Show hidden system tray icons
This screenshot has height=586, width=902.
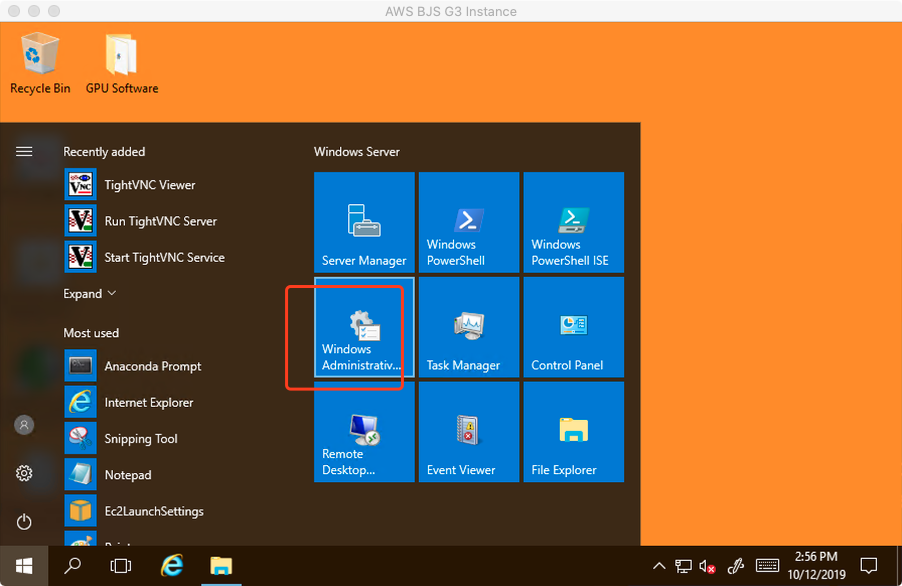tap(659, 566)
